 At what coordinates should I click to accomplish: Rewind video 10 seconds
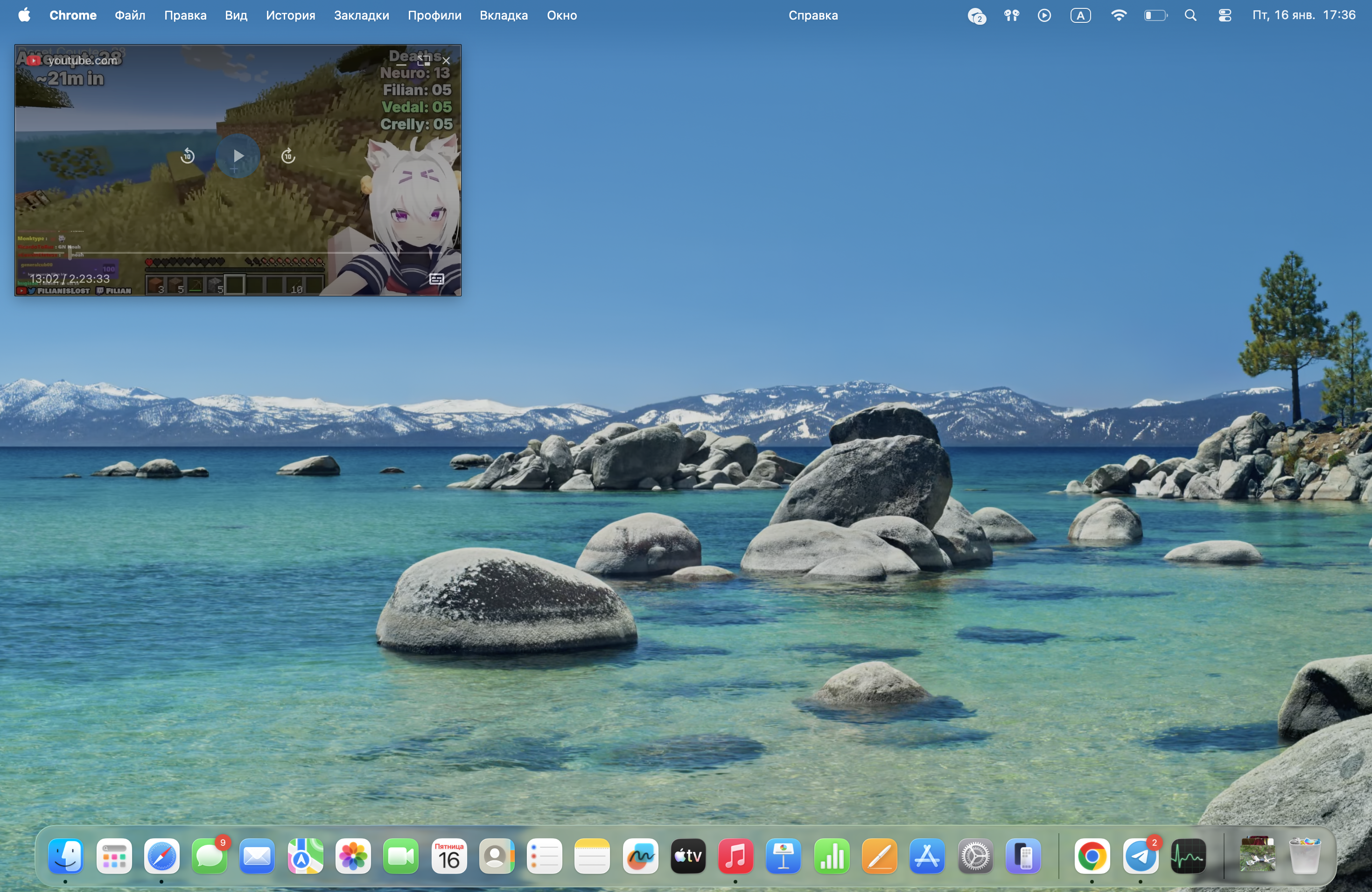(x=187, y=155)
